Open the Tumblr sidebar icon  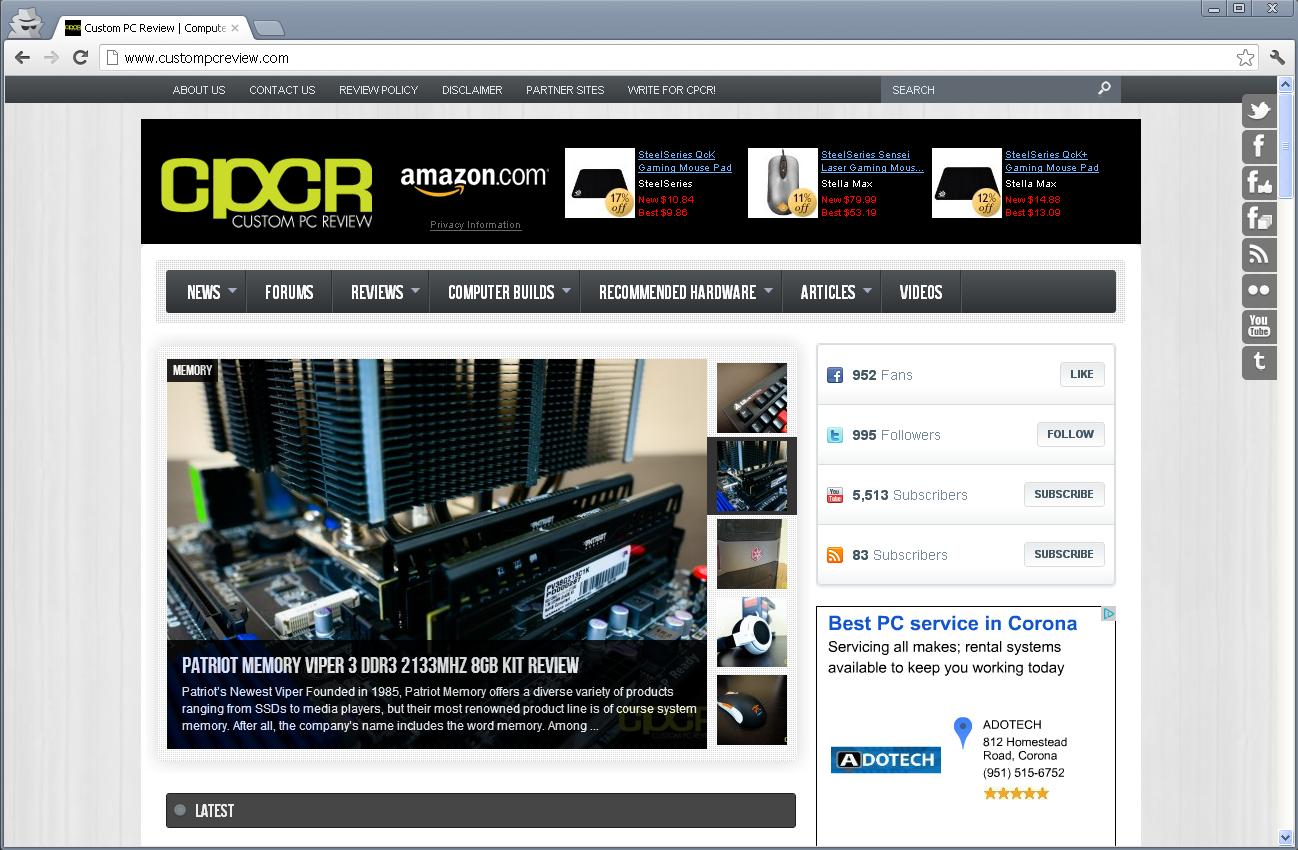tap(1259, 362)
